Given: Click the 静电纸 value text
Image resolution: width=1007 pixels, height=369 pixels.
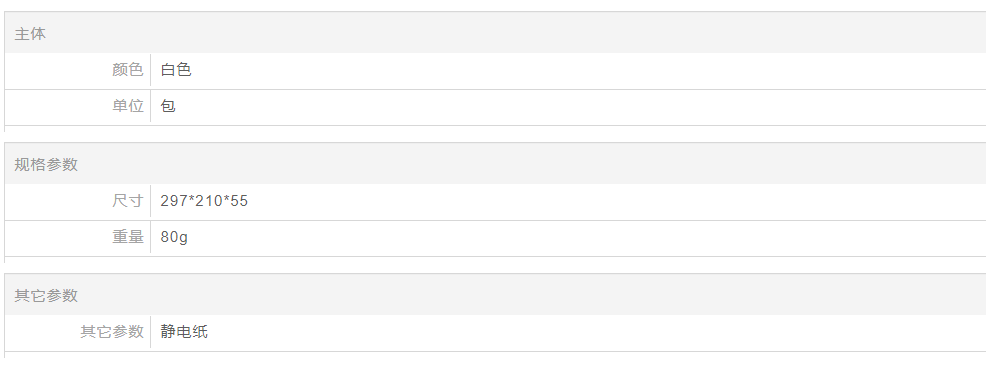Looking at the screenshot, I should (x=184, y=332).
